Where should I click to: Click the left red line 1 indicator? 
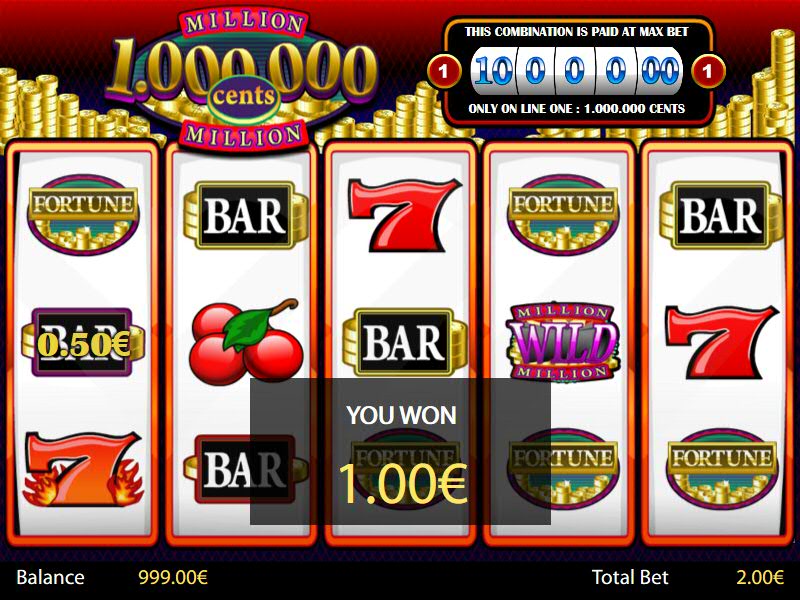pyautogui.click(x=443, y=71)
